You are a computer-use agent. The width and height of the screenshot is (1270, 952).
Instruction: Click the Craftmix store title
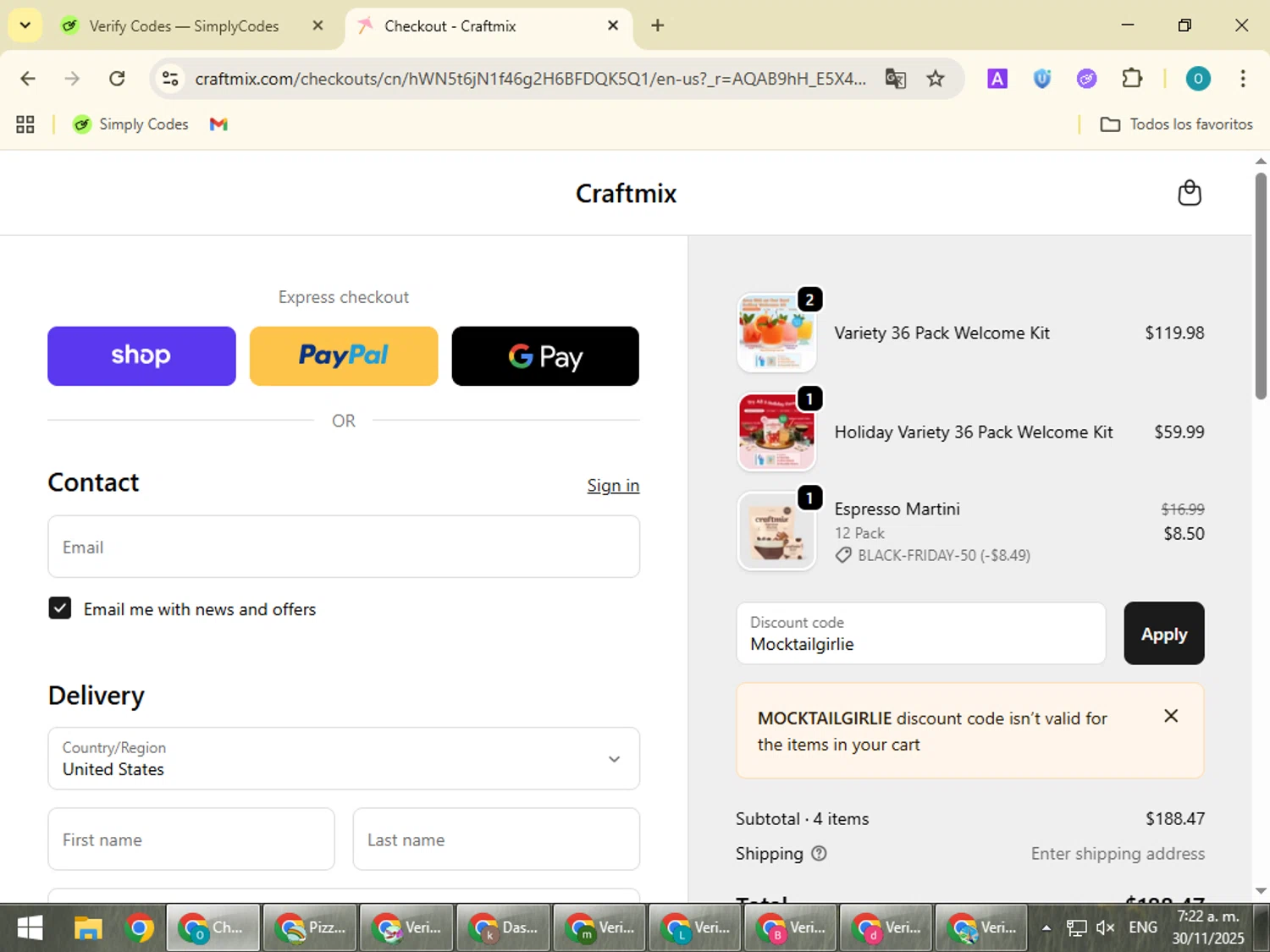click(626, 194)
